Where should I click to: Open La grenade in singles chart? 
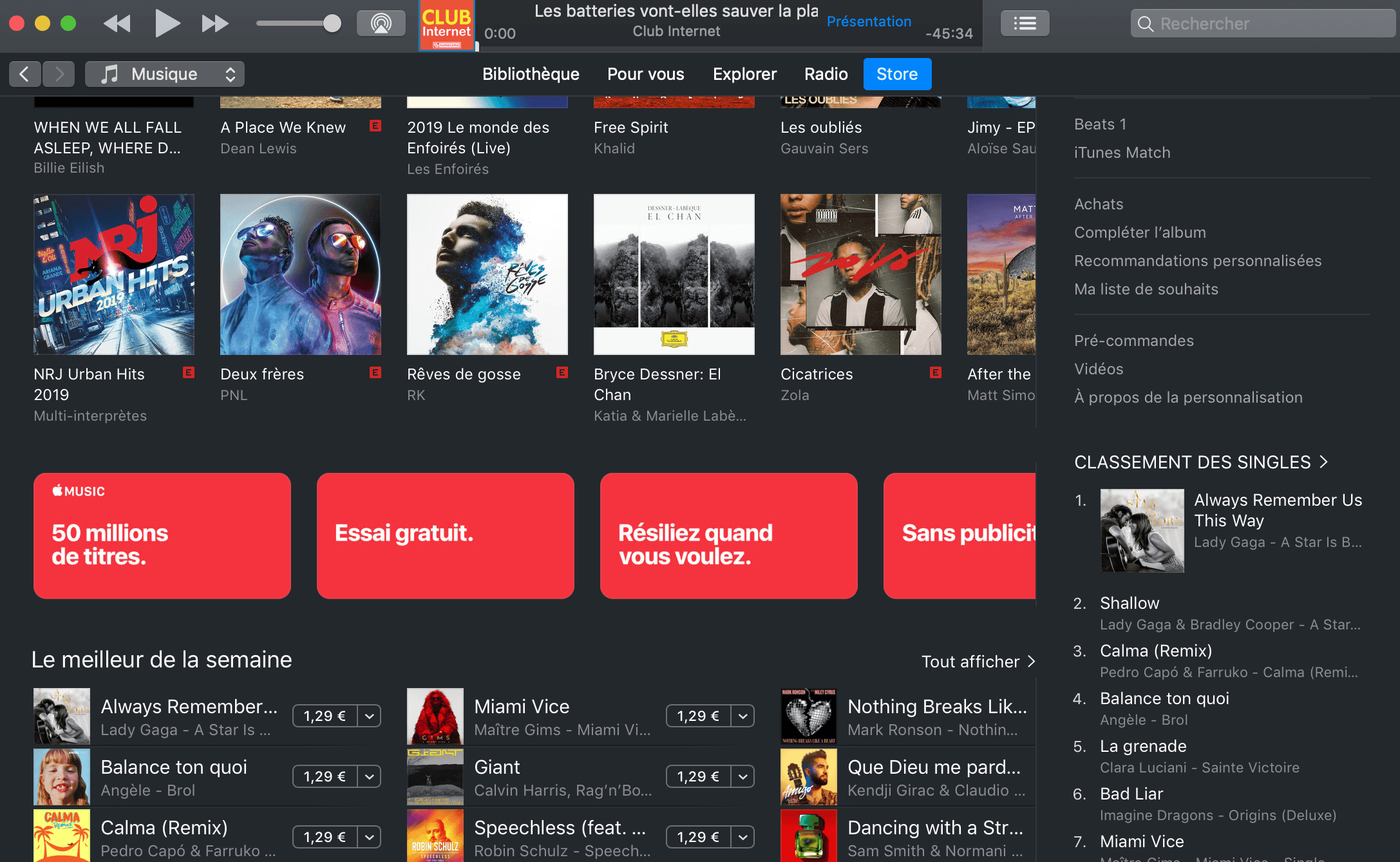point(1143,746)
